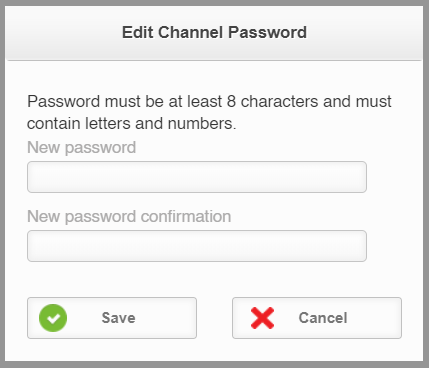Click the left edge of New password box

tap(32, 177)
